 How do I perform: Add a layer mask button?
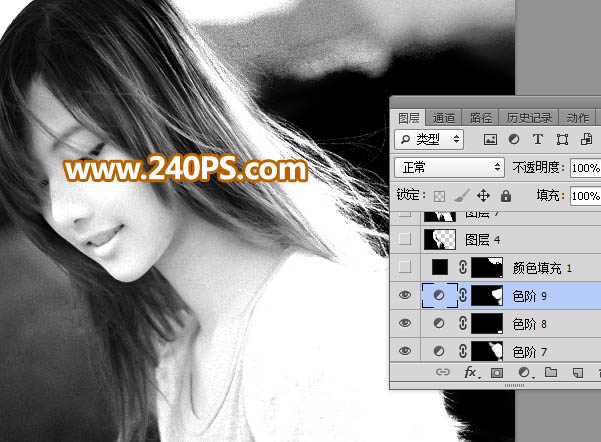tap(497, 372)
